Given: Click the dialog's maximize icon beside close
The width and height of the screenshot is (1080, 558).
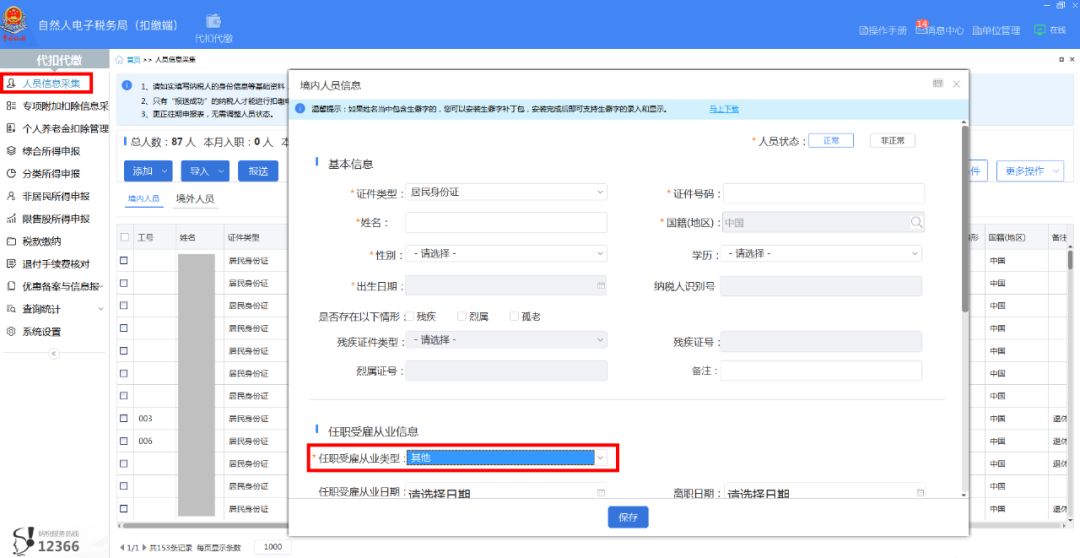Looking at the screenshot, I should click(x=937, y=83).
